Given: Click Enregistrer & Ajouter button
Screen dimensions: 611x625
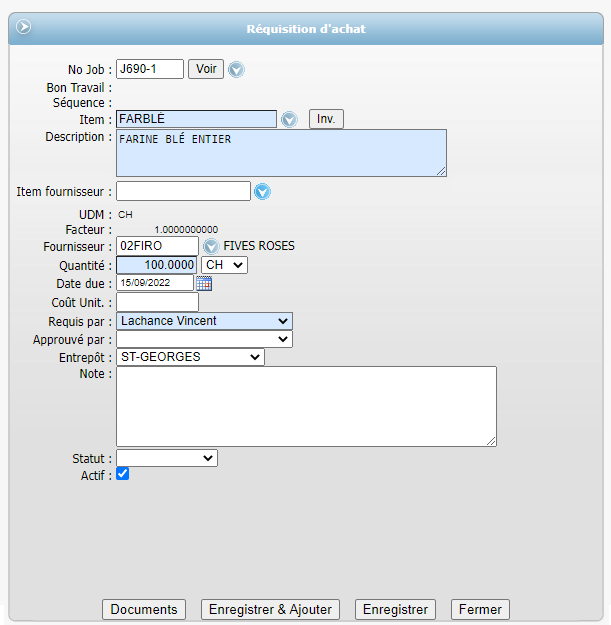Looking at the screenshot, I should [x=270, y=609].
